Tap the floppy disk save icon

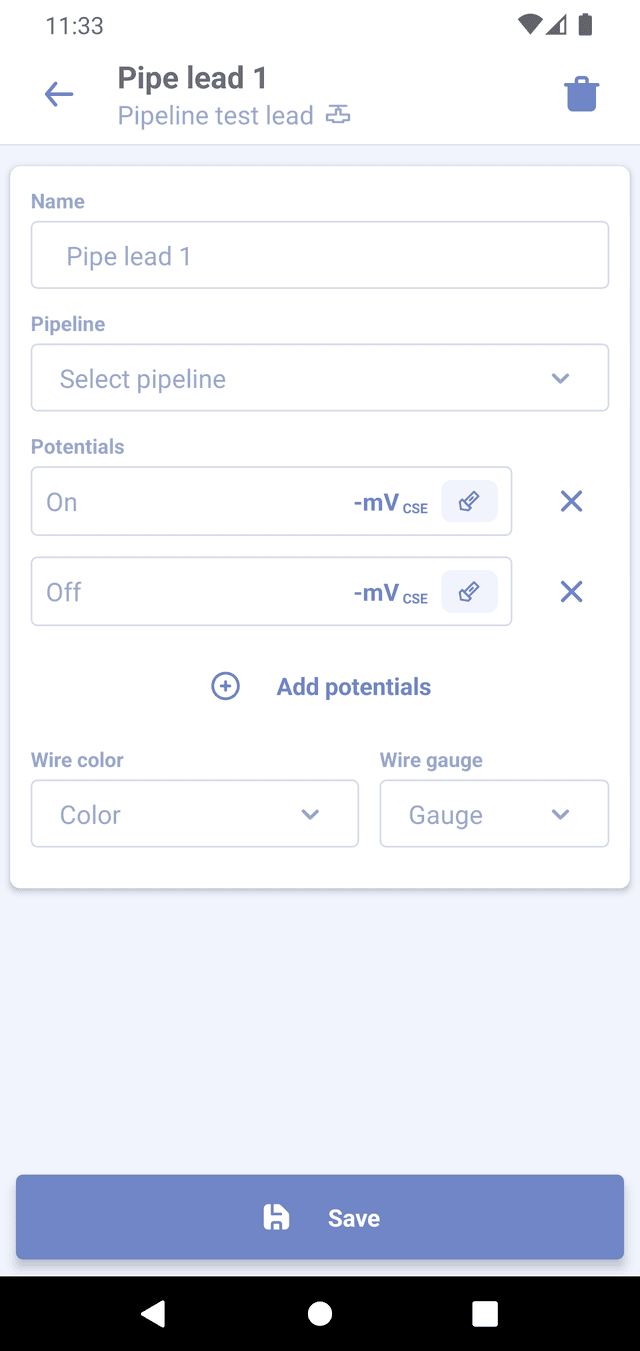coord(276,1217)
